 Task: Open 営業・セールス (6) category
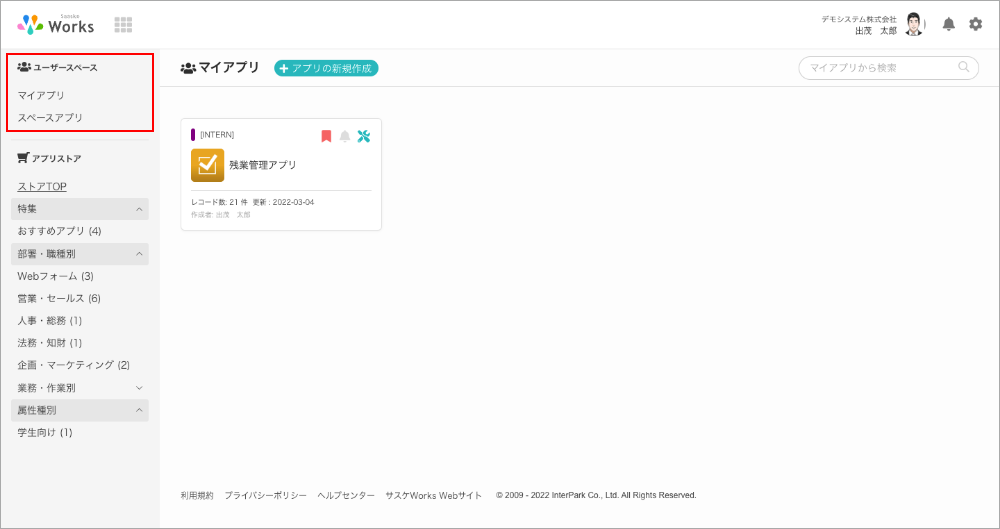point(59,298)
